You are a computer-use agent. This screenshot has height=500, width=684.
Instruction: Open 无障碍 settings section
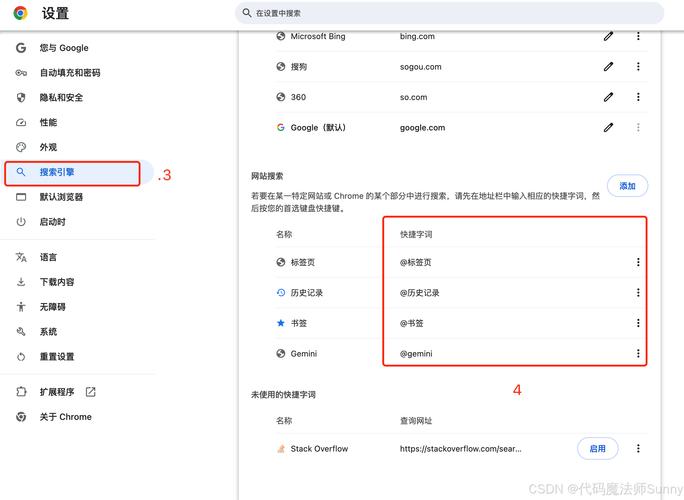[x=52, y=307]
